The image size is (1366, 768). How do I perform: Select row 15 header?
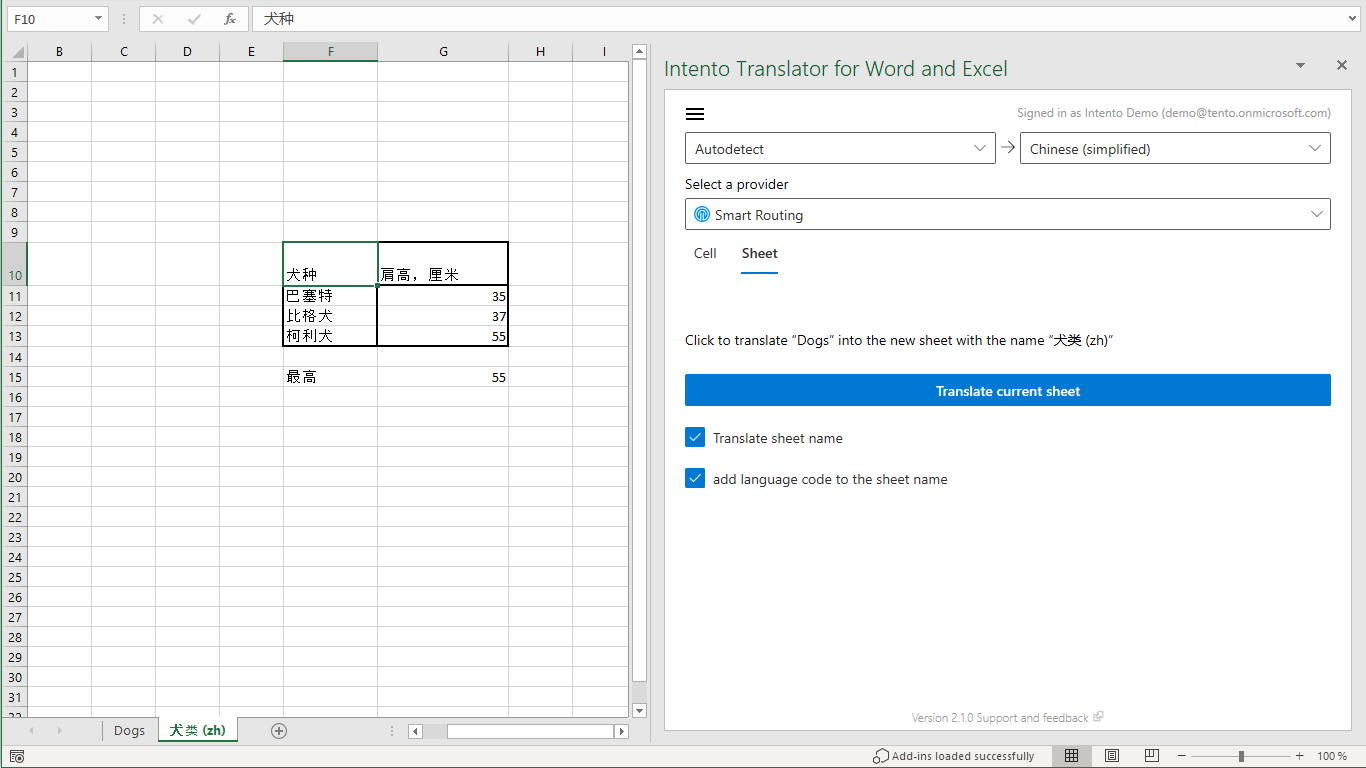14,377
